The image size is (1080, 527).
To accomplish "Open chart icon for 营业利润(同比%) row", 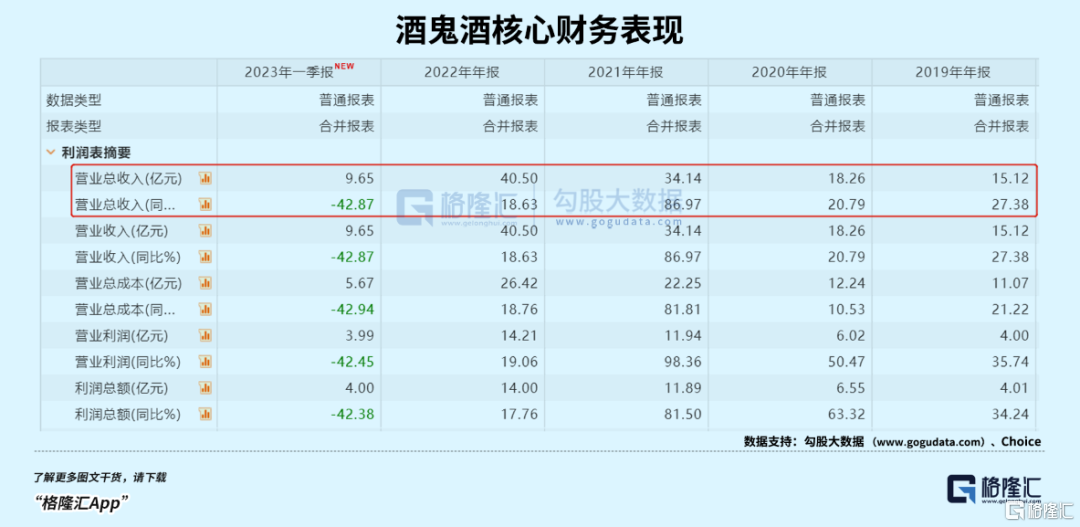I will tap(205, 362).
